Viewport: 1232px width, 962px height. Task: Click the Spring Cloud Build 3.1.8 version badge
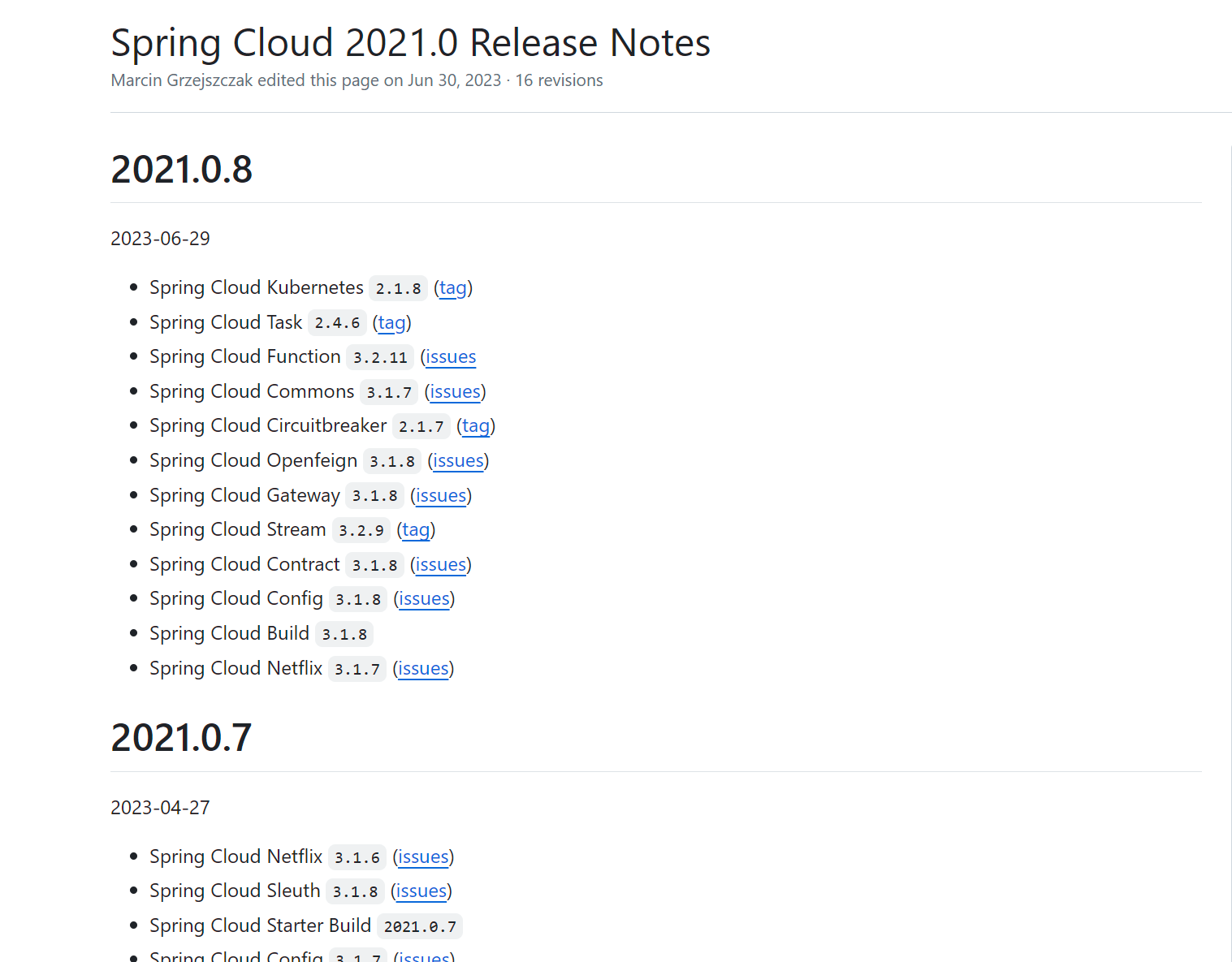click(344, 634)
